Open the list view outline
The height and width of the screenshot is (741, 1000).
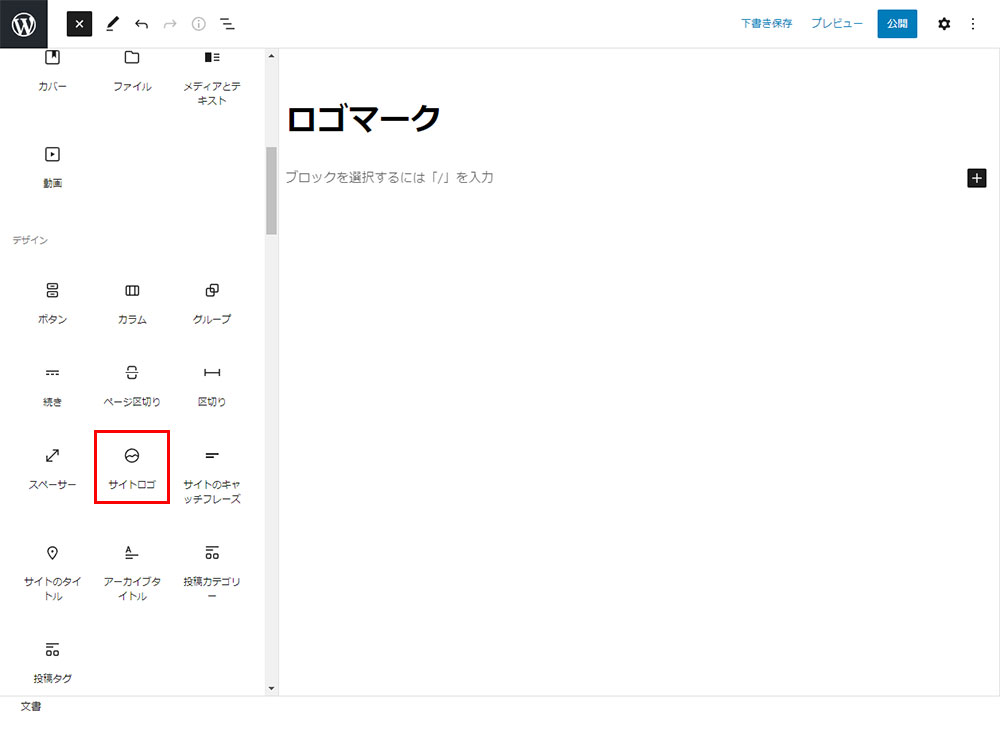pyautogui.click(x=227, y=24)
